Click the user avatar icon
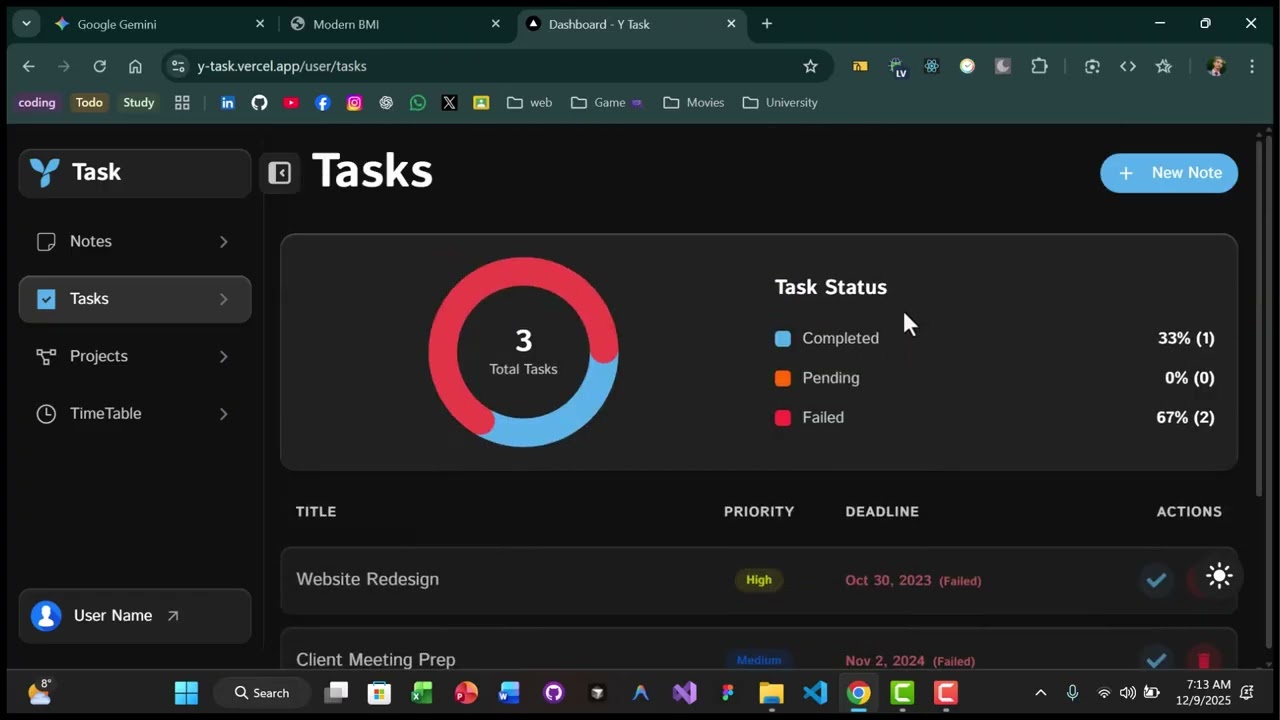Viewport: 1280px width, 720px height. 46,616
